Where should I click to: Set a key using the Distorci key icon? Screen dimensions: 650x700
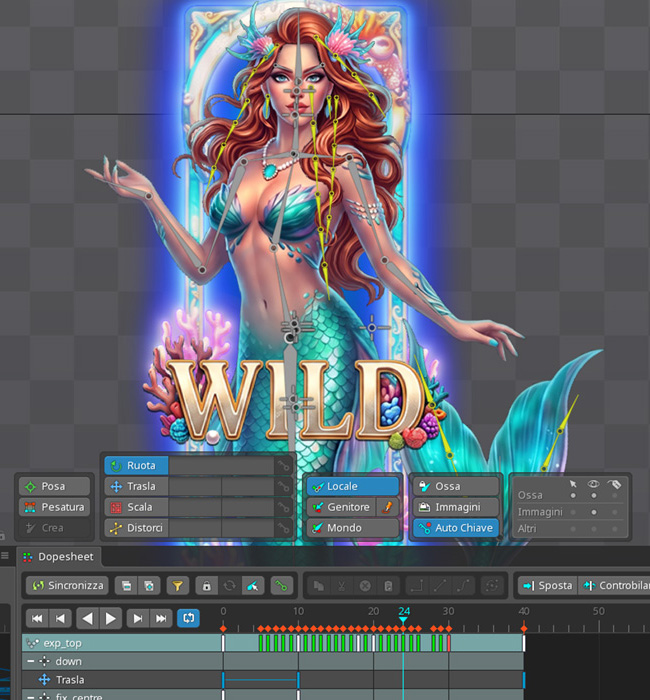[283, 528]
